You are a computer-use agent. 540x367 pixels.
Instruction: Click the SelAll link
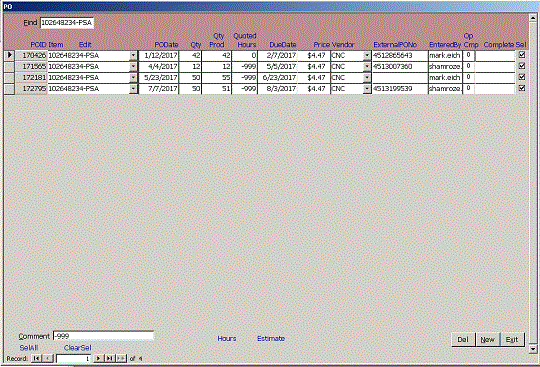tap(29, 348)
